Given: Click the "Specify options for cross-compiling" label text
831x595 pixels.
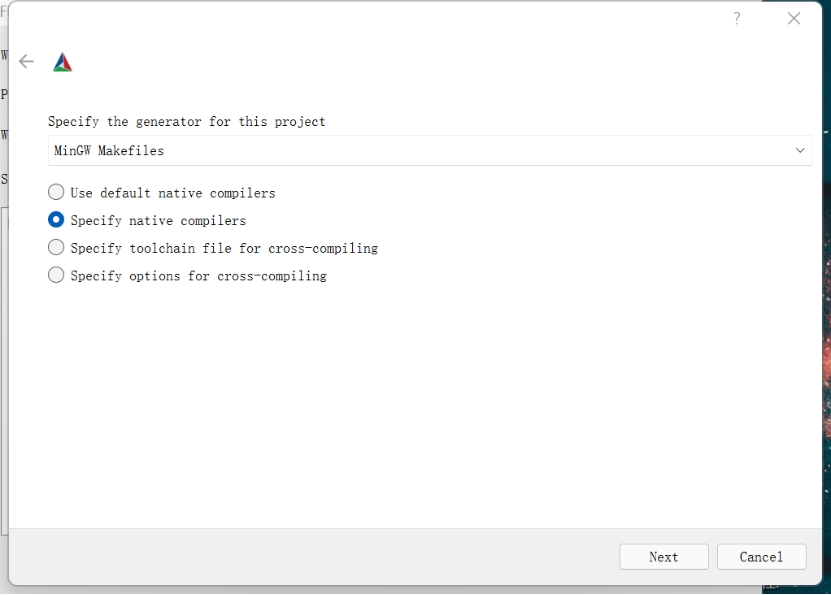Looking at the screenshot, I should [198, 275].
